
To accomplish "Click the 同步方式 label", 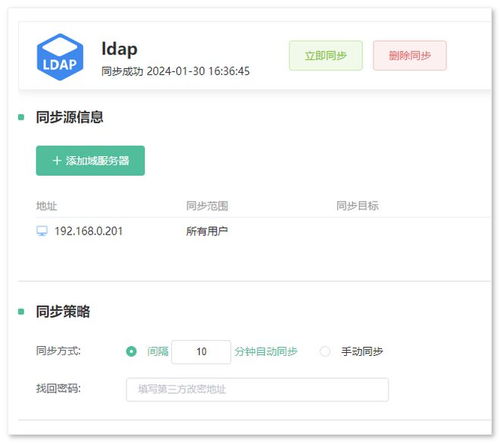I will (x=58, y=351).
